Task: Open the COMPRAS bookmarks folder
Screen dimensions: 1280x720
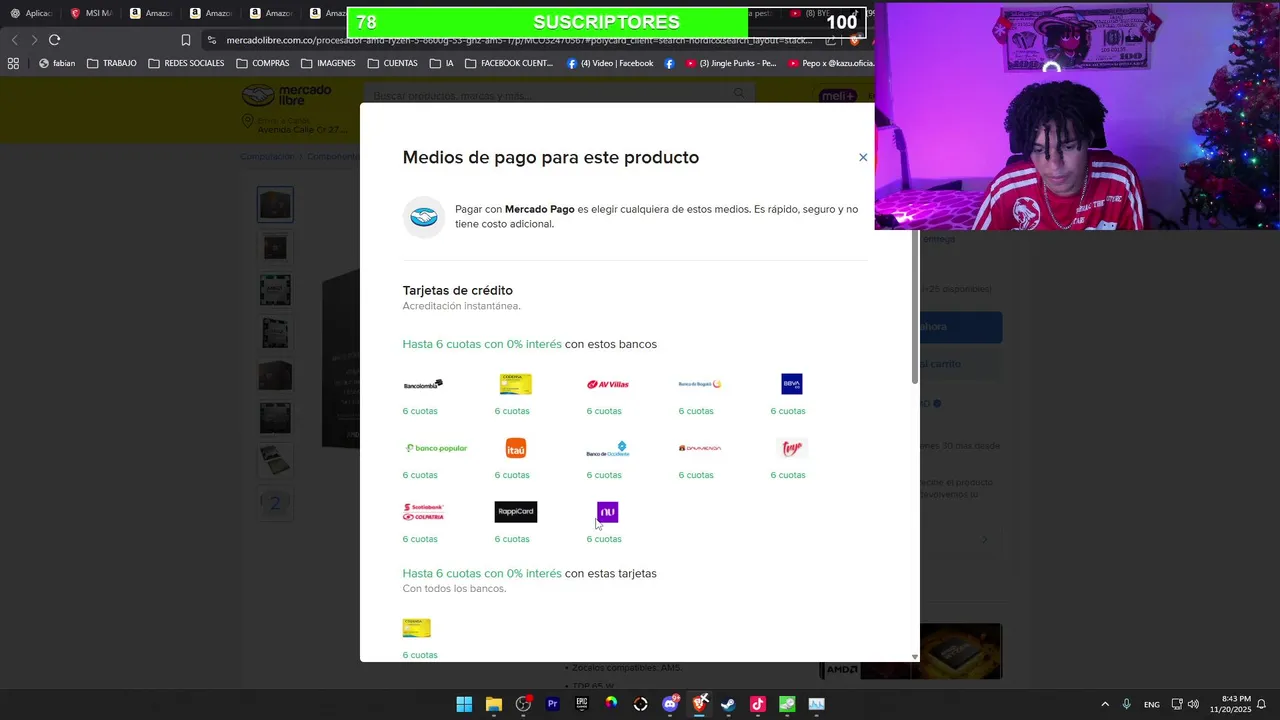Action: tap(263, 63)
